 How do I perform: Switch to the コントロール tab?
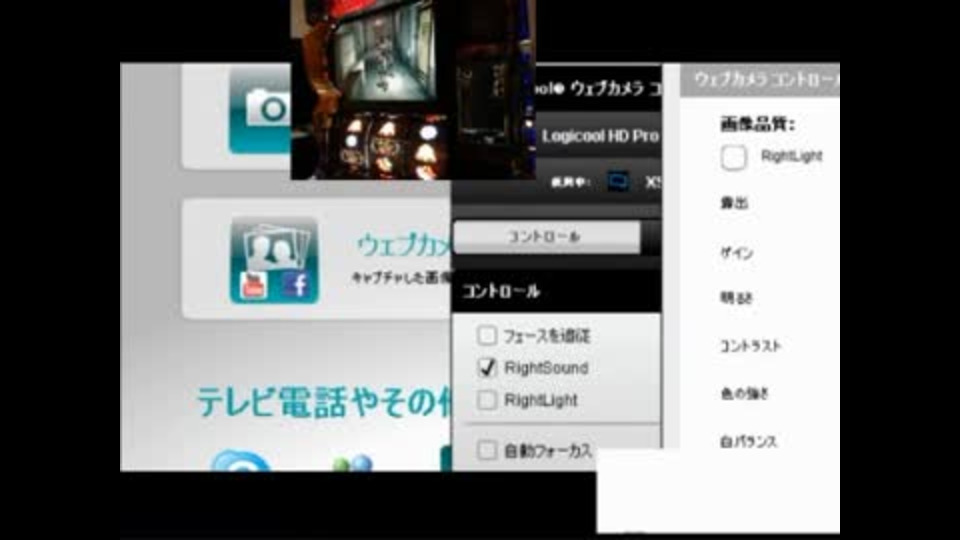(x=546, y=236)
